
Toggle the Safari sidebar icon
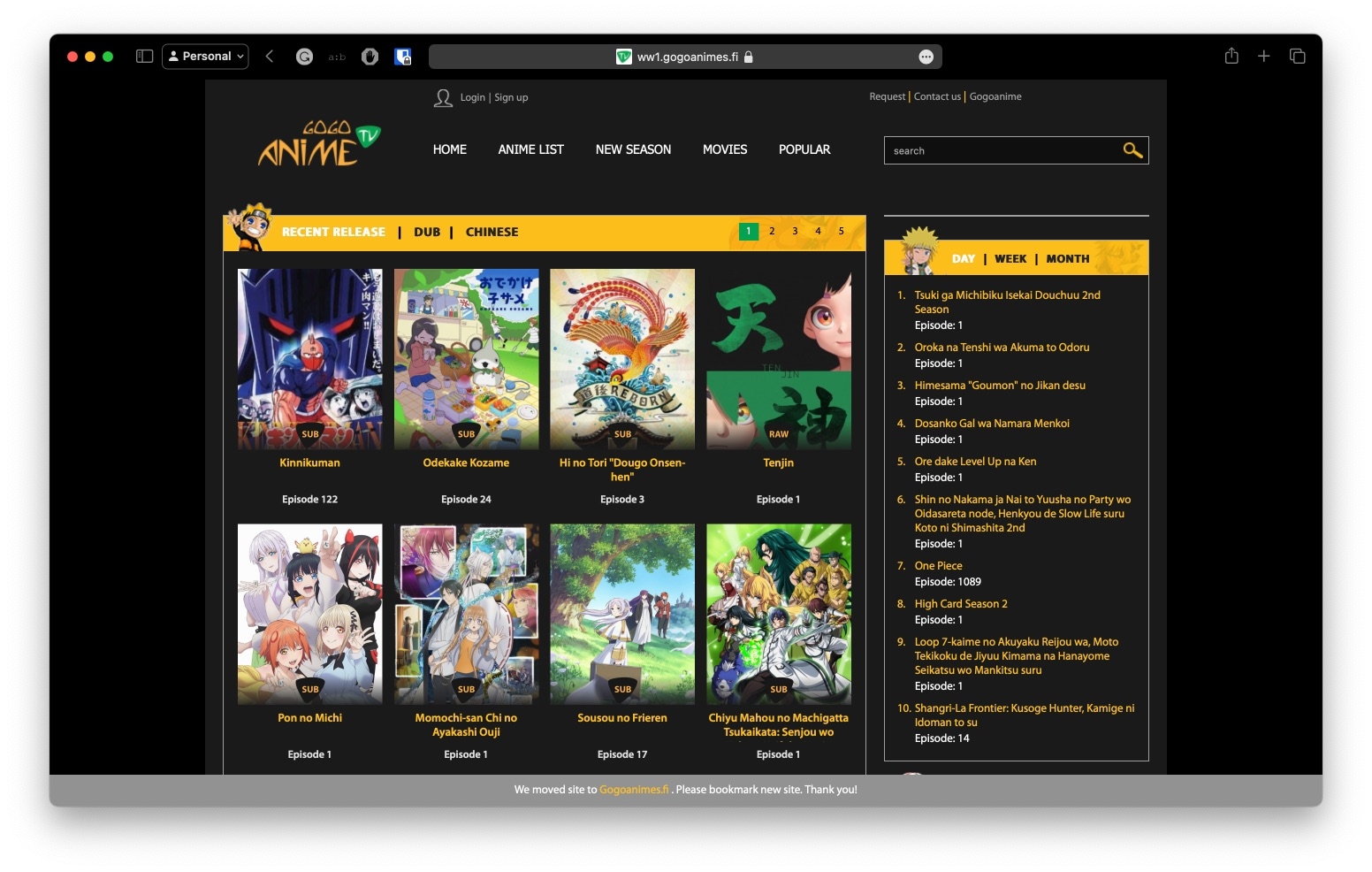click(142, 56)
